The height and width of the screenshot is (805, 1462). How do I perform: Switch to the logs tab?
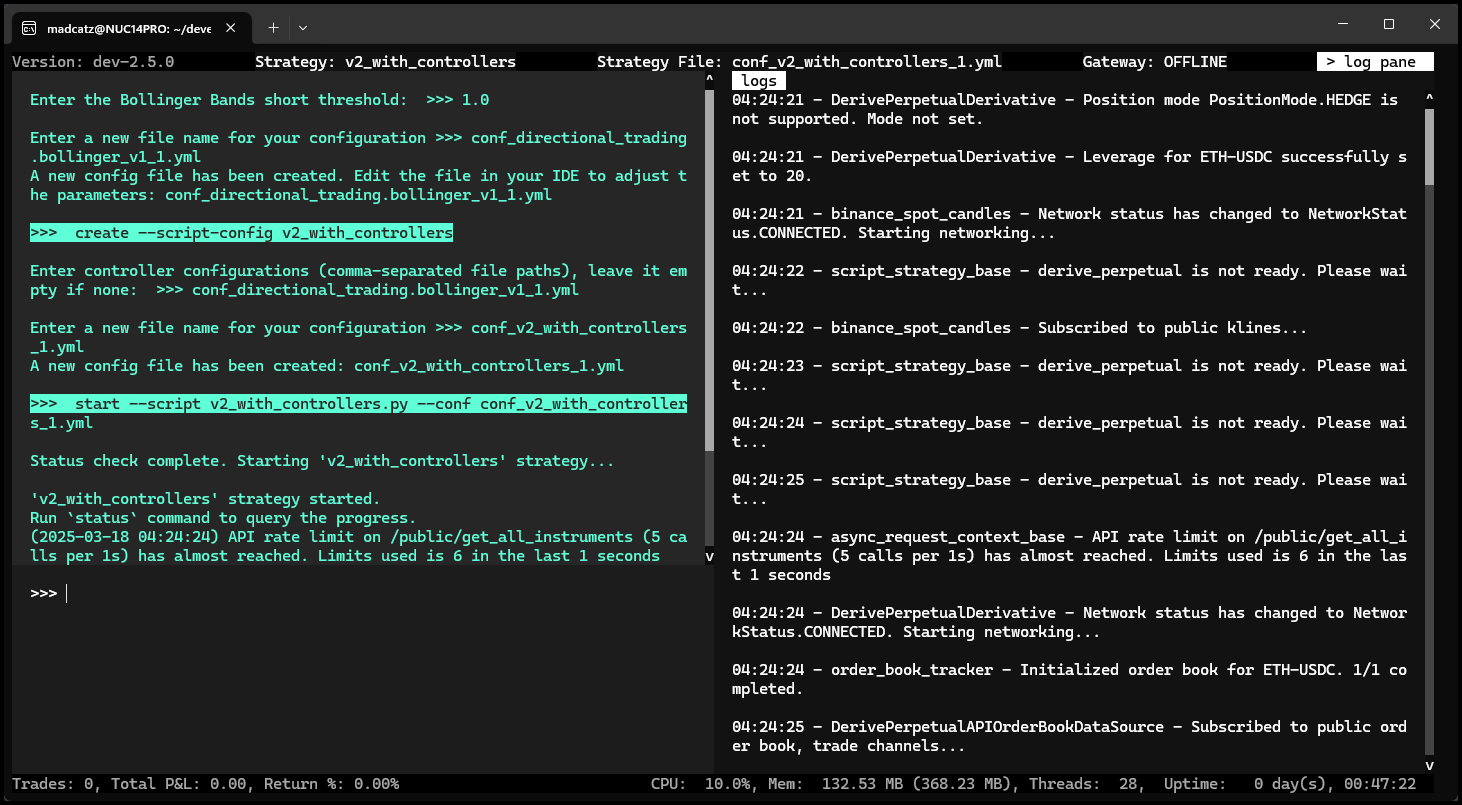[759, 81]
